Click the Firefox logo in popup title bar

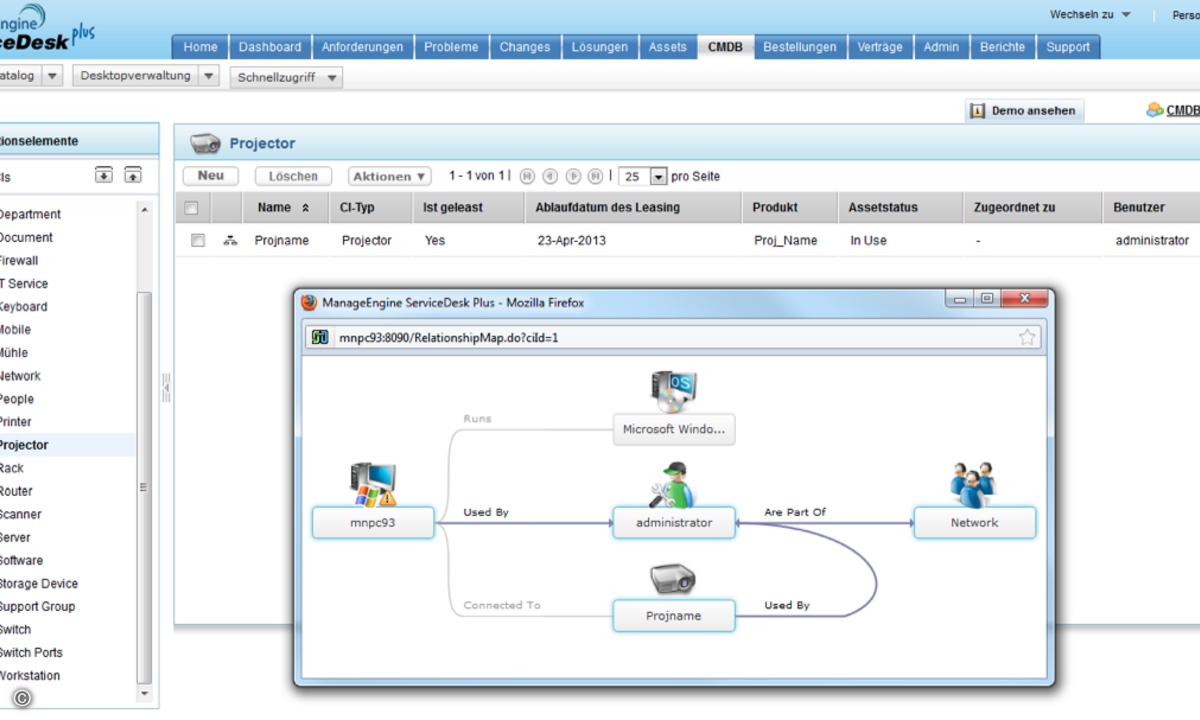tap(309, 302)
